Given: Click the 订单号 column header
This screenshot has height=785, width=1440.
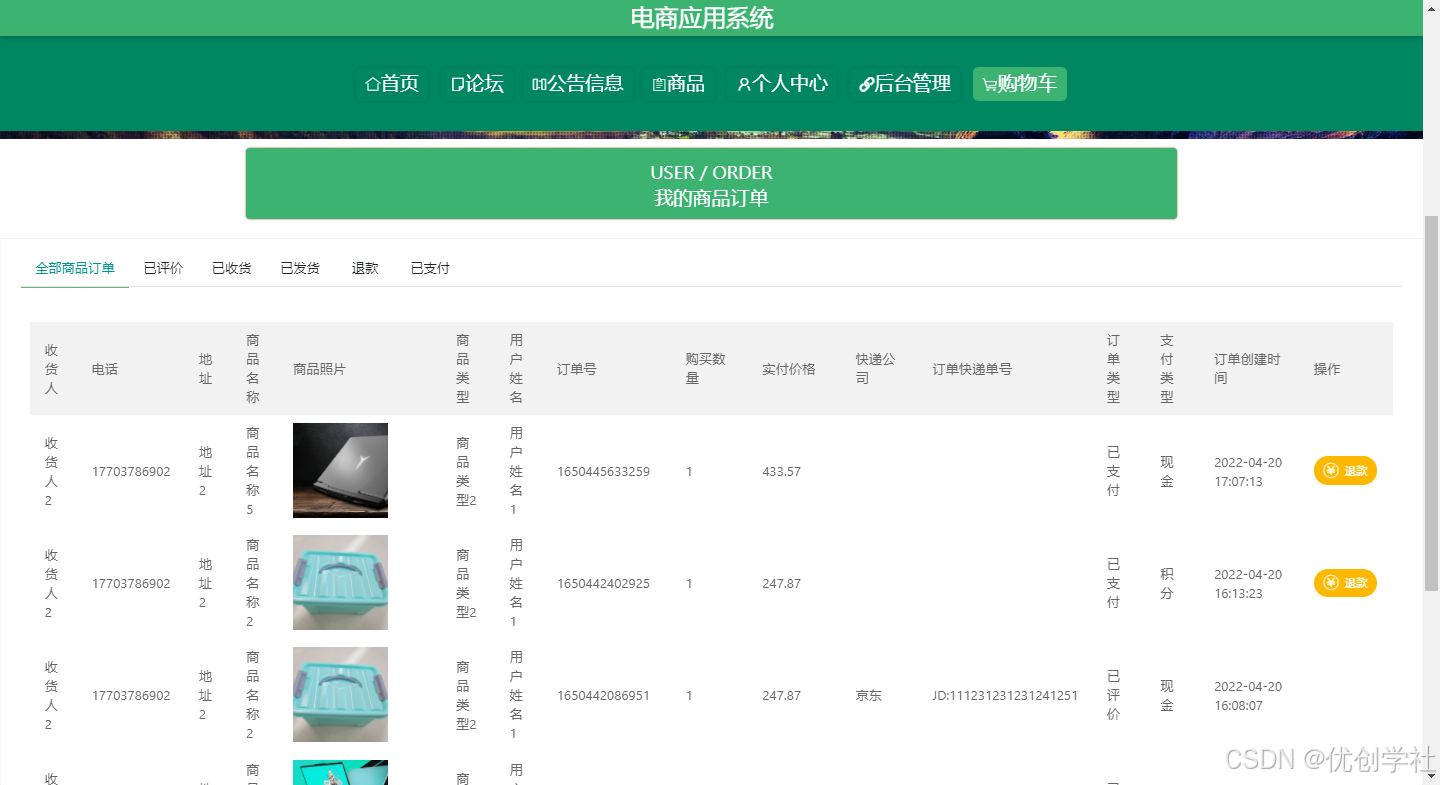Looking at the screenshot, I should point(577,369).
